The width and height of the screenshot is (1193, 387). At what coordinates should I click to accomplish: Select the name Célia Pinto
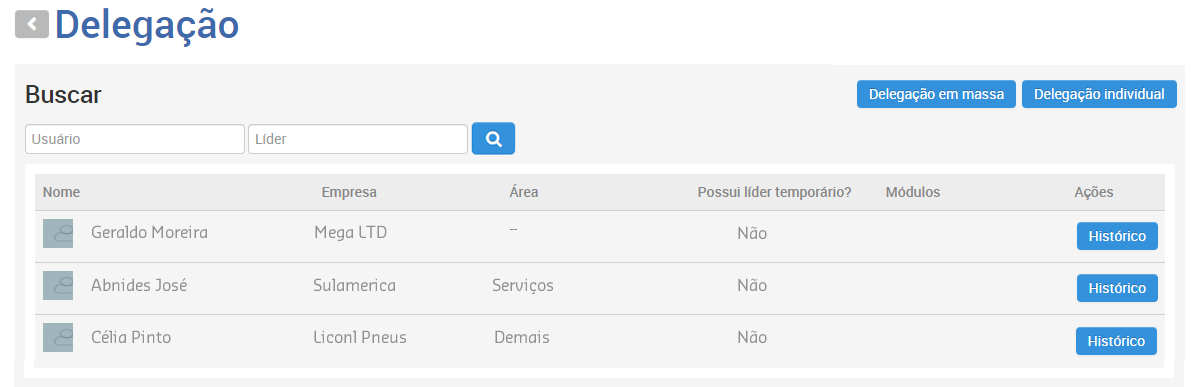131,337
